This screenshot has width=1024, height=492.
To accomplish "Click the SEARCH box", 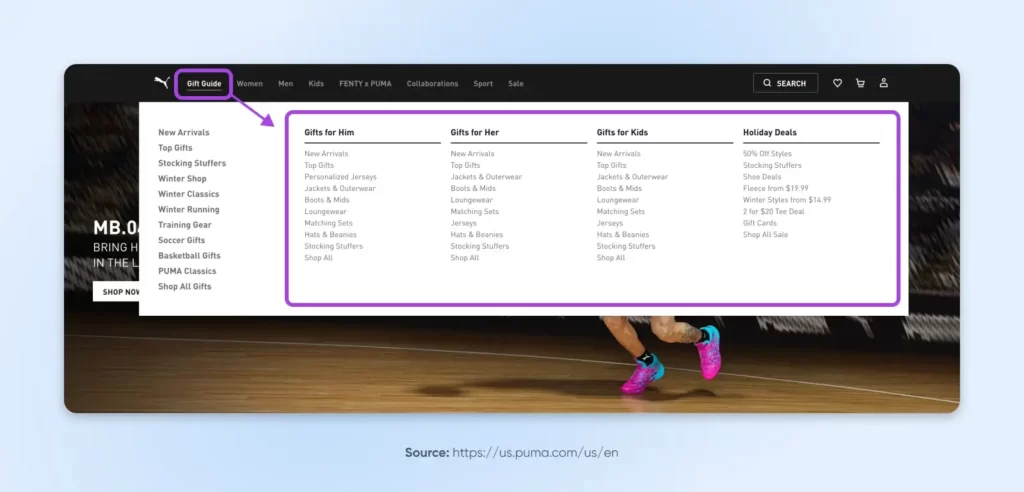I will click(786, 83).
